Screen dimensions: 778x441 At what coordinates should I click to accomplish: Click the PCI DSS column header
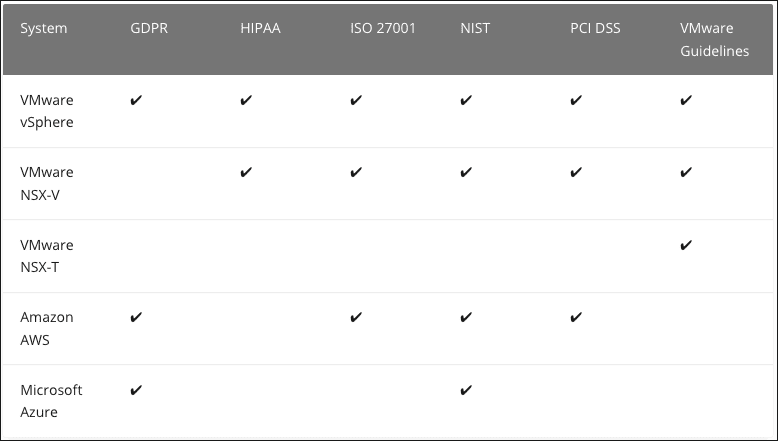[595, 28]
